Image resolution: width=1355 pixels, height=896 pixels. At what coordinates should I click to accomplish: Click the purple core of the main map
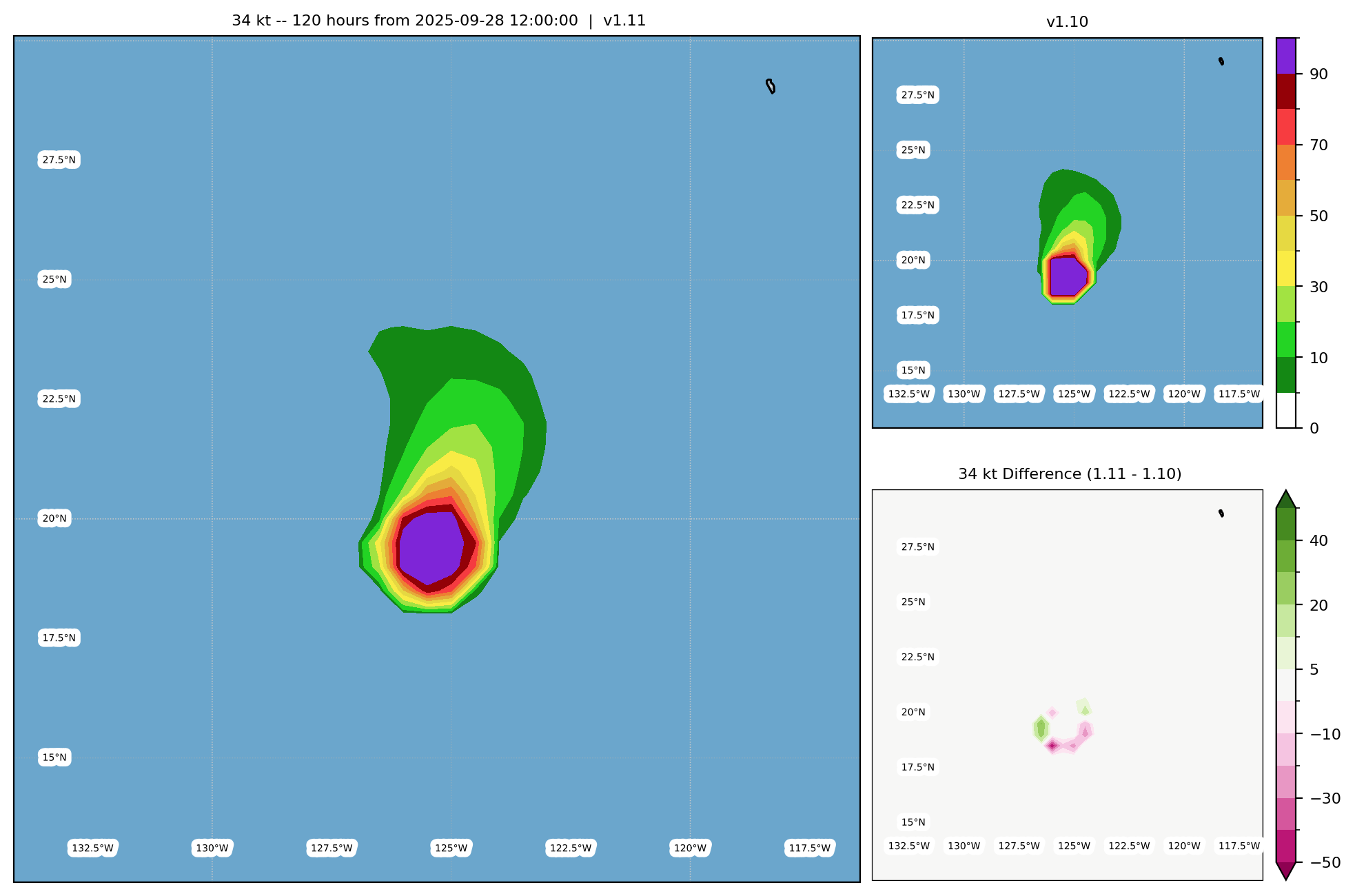pos(431,548)
